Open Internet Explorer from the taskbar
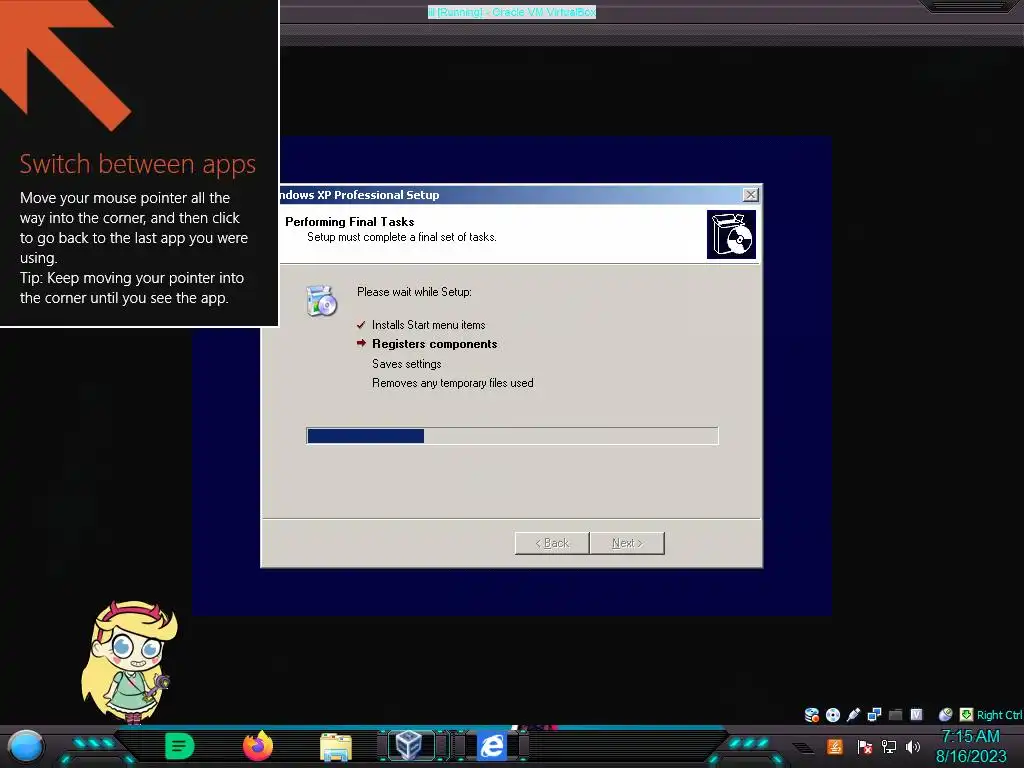This screenshot has height=768, width=1024. click(x=492, y=746)
